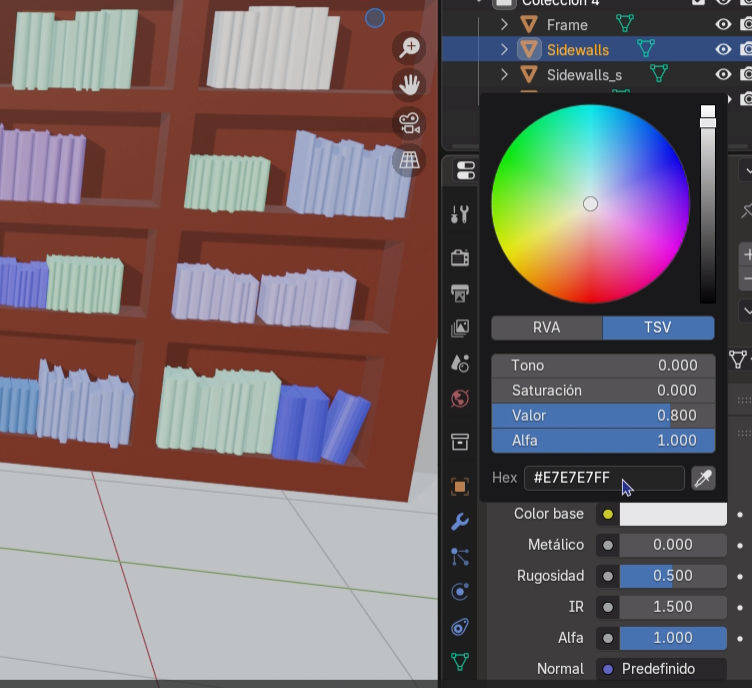Click the pan view hand icon
This screenshot has width=752, height=688.
click(409, 85)
